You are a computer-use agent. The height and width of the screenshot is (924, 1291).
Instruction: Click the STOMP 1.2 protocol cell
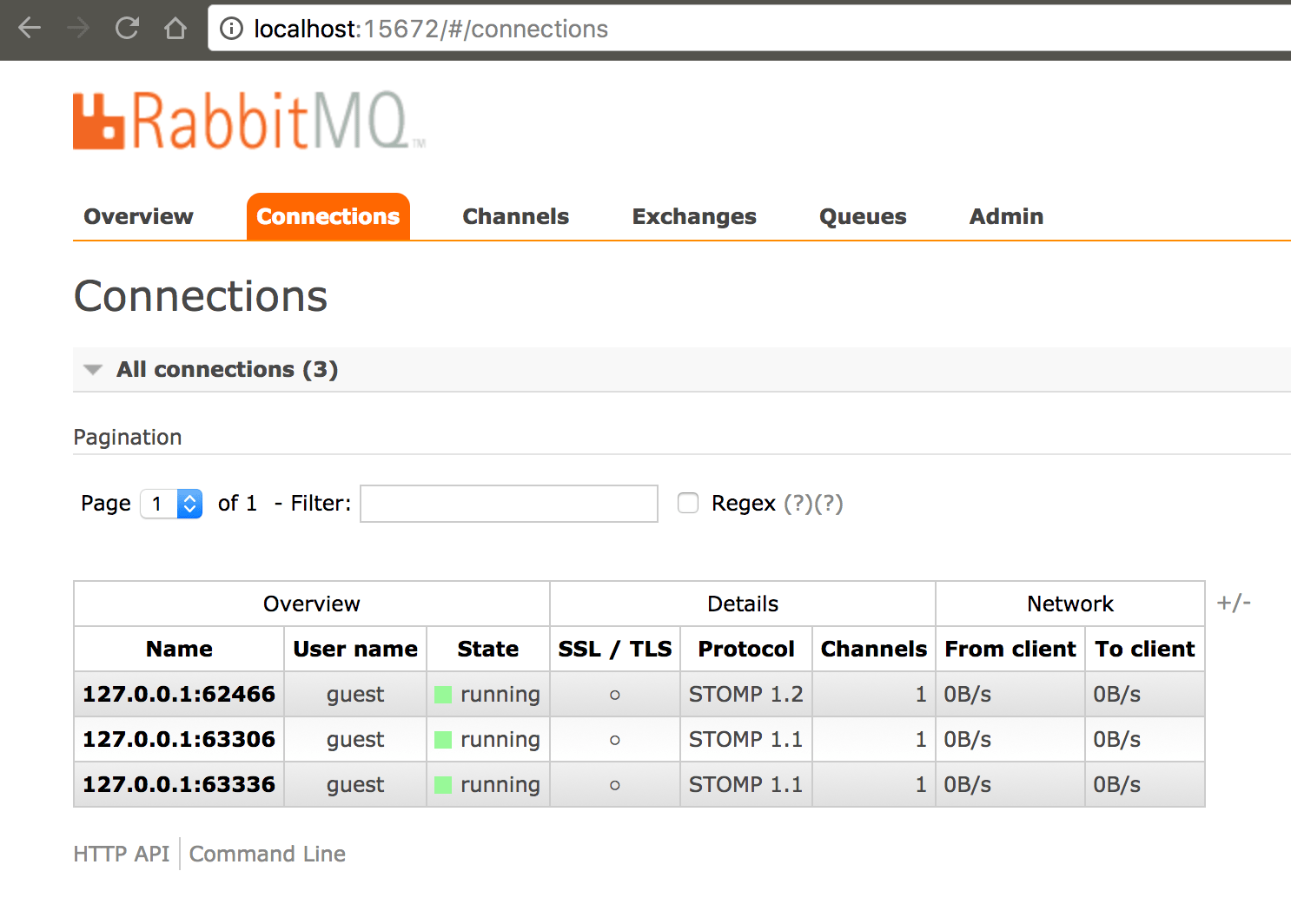[746, 694]
